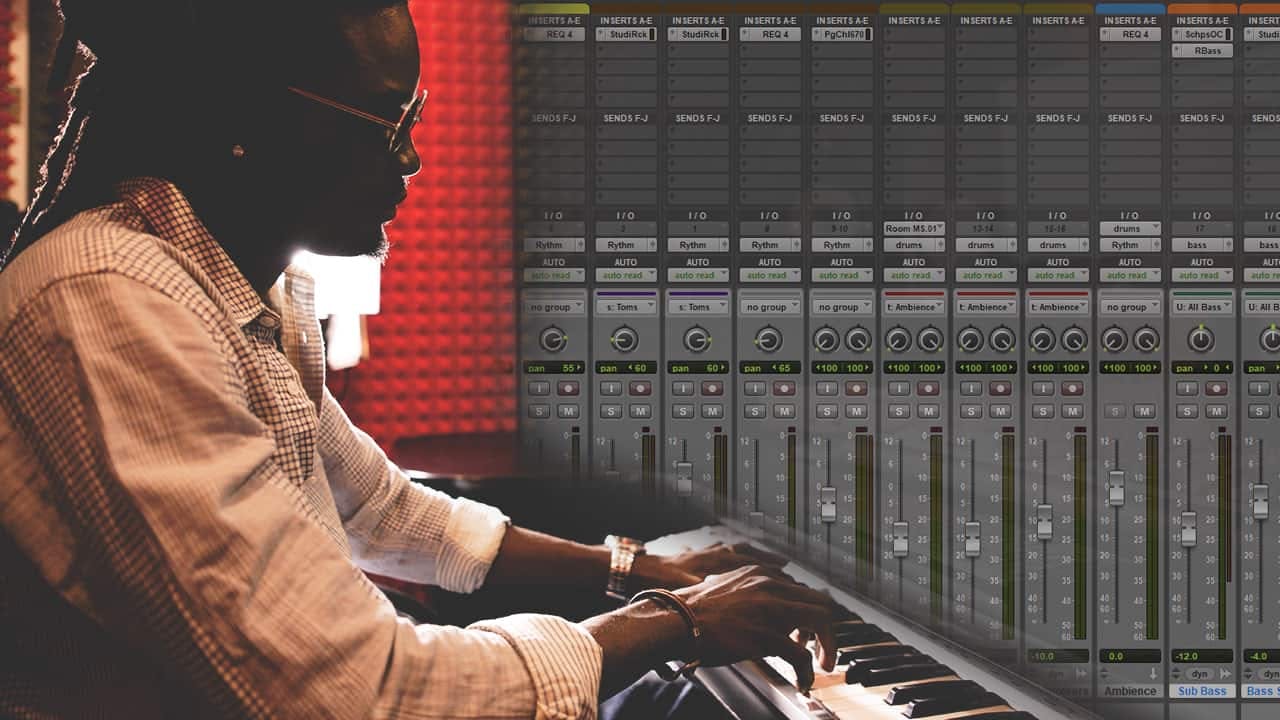This screenshot has width=1280, height=720.
Task: Open the RBass insert plugin
Action: [x=1202, y=50]
